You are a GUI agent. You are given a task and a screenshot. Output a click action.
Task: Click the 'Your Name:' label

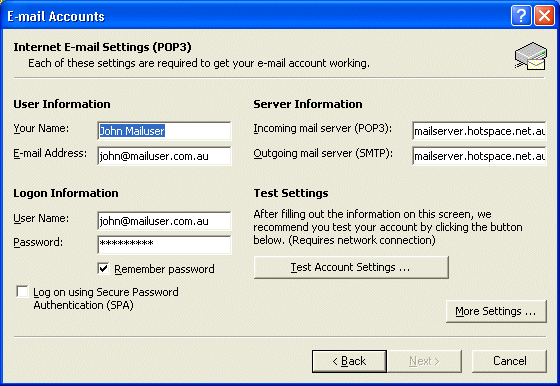(x=41, y=129)
